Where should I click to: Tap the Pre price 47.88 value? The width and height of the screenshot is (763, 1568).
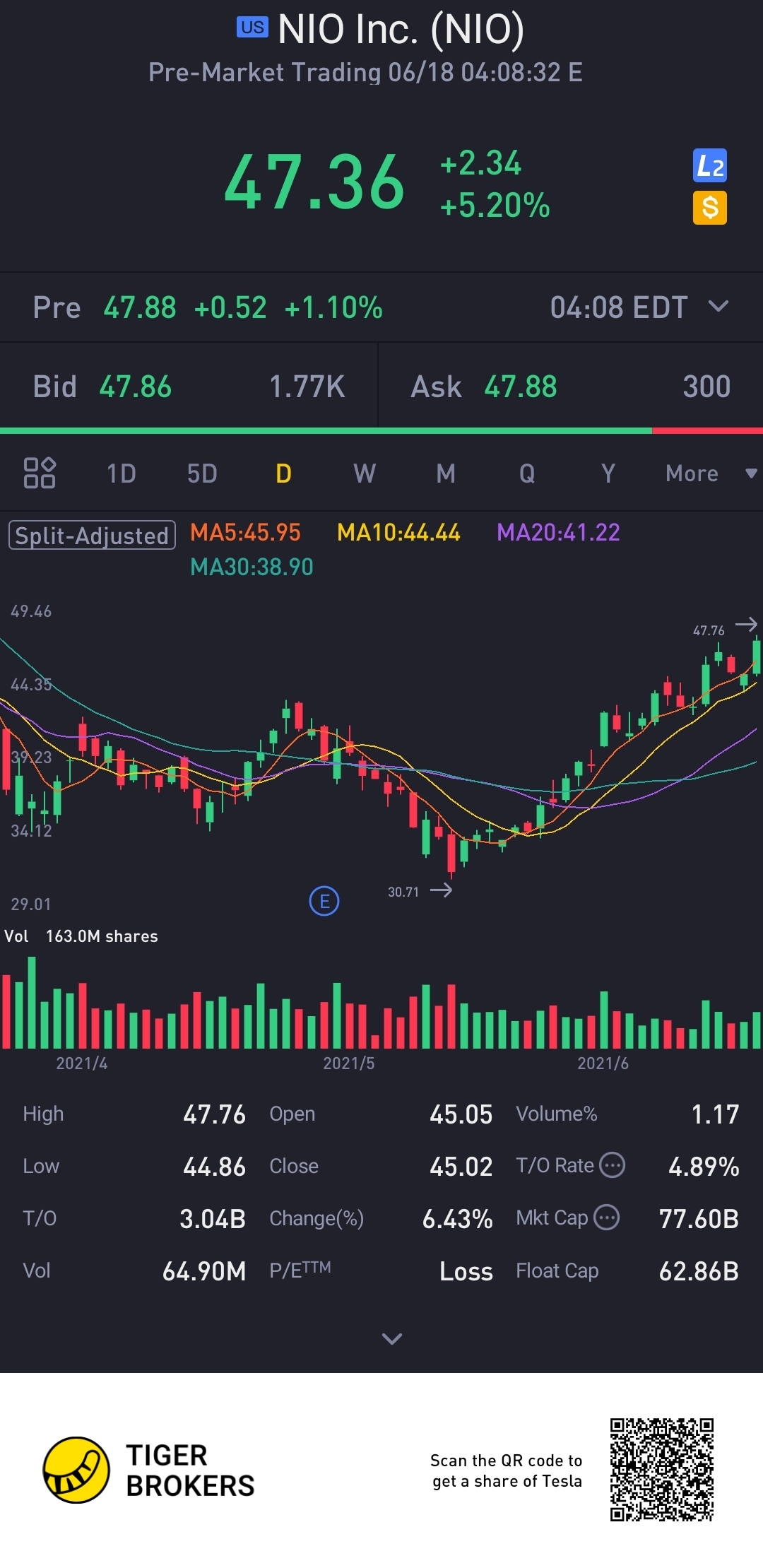coord(140,307)
